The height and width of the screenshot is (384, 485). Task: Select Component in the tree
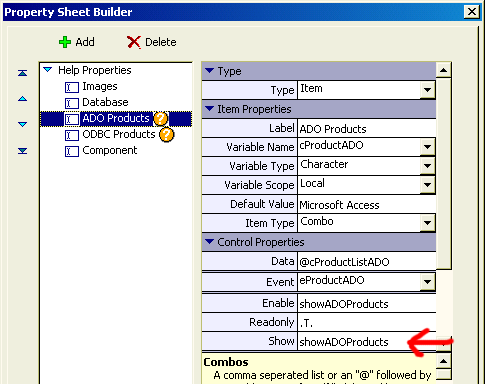coord(110,151)
